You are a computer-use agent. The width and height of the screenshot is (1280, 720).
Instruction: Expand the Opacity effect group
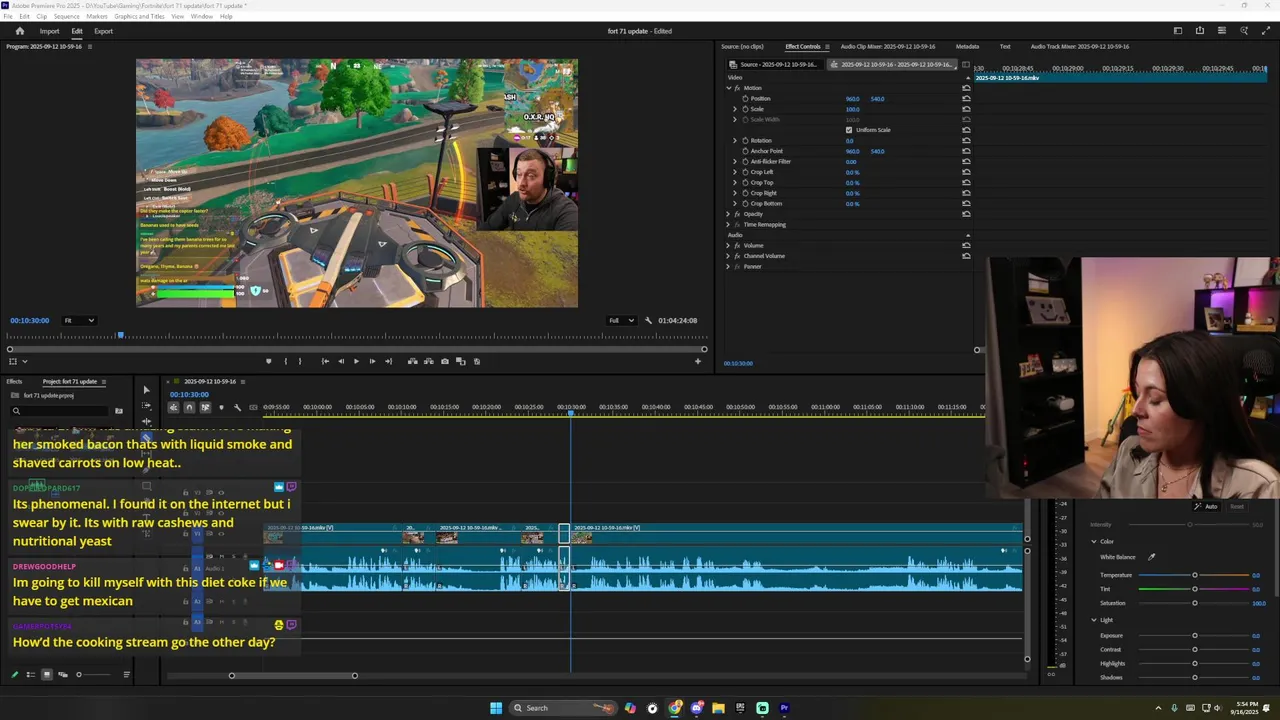pos(728,214)
